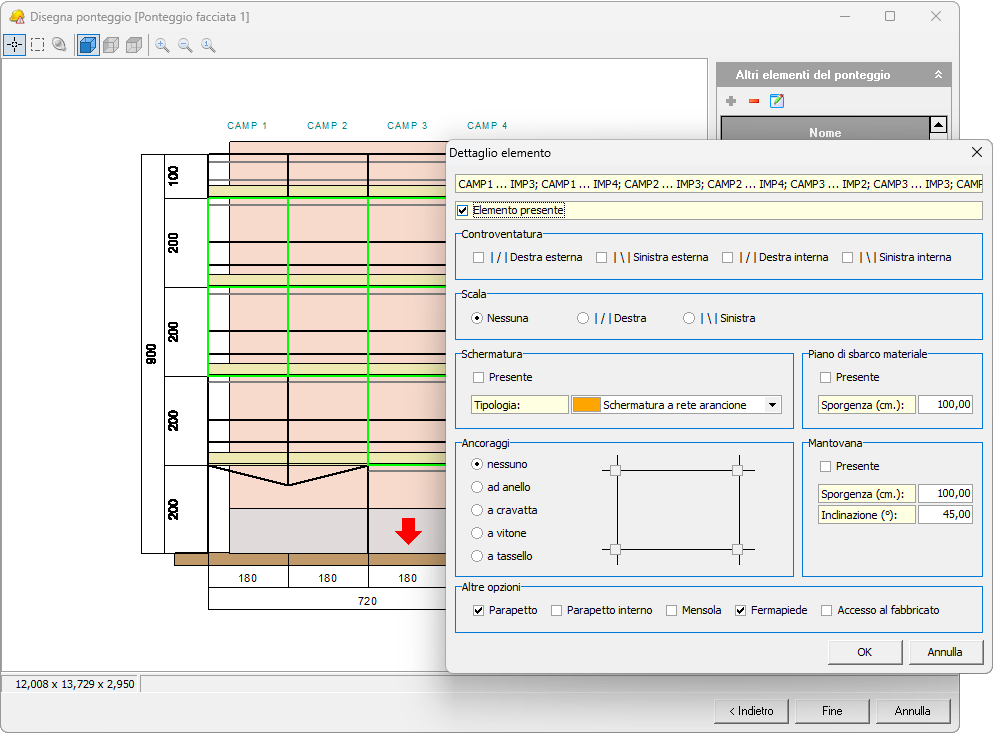
Task: Enable the Parapetto interno option
Action: [556, 610]
